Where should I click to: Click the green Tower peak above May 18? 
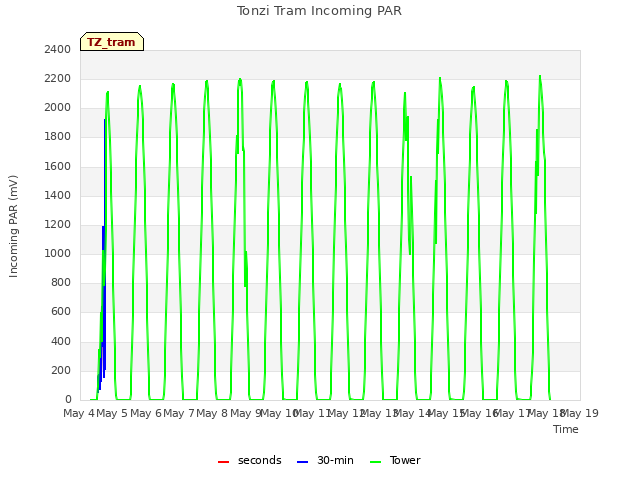pyautogui.click(x=540, y=78)
